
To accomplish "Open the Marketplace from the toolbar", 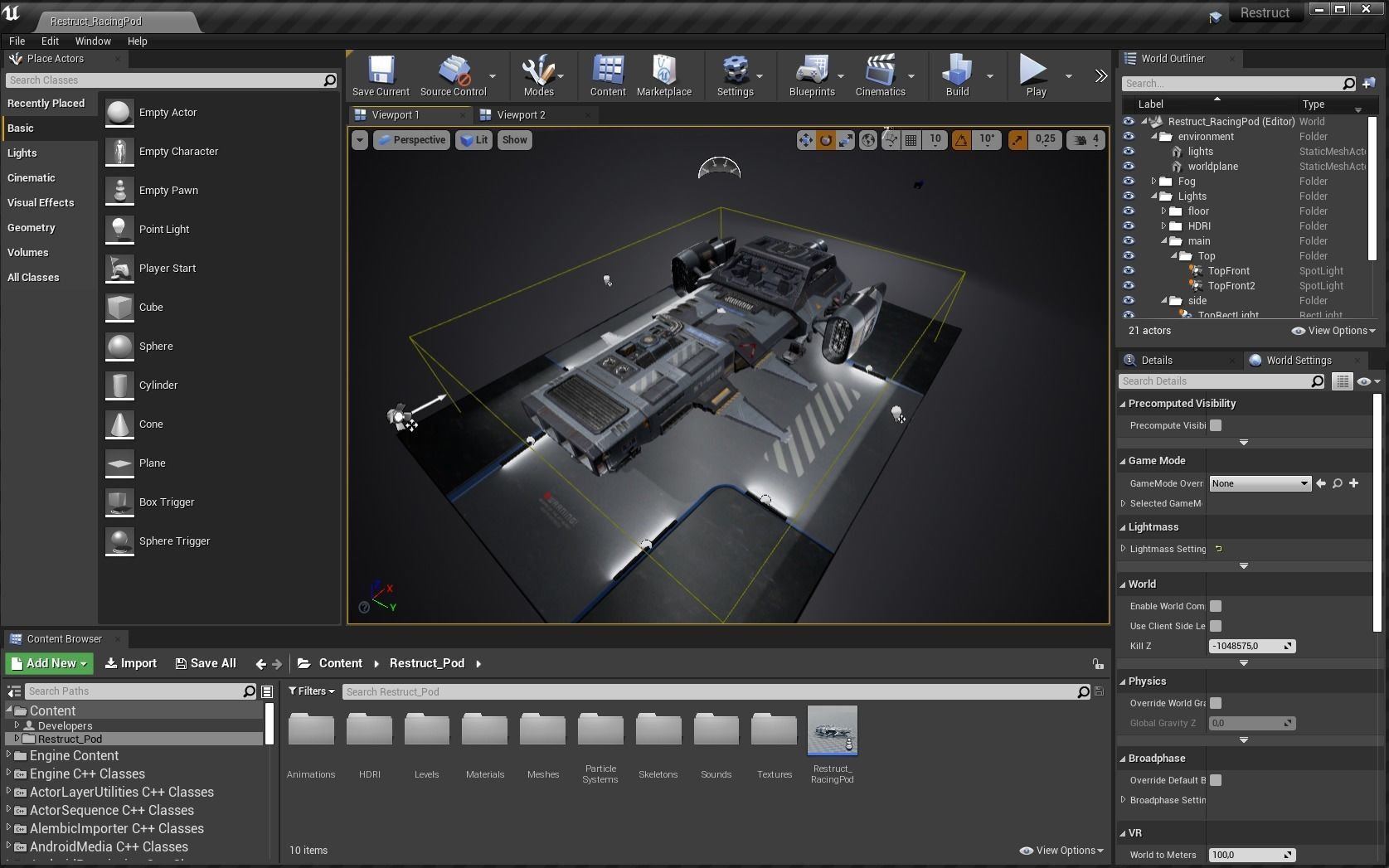I will pyautogui.click(x=664, y=75).
